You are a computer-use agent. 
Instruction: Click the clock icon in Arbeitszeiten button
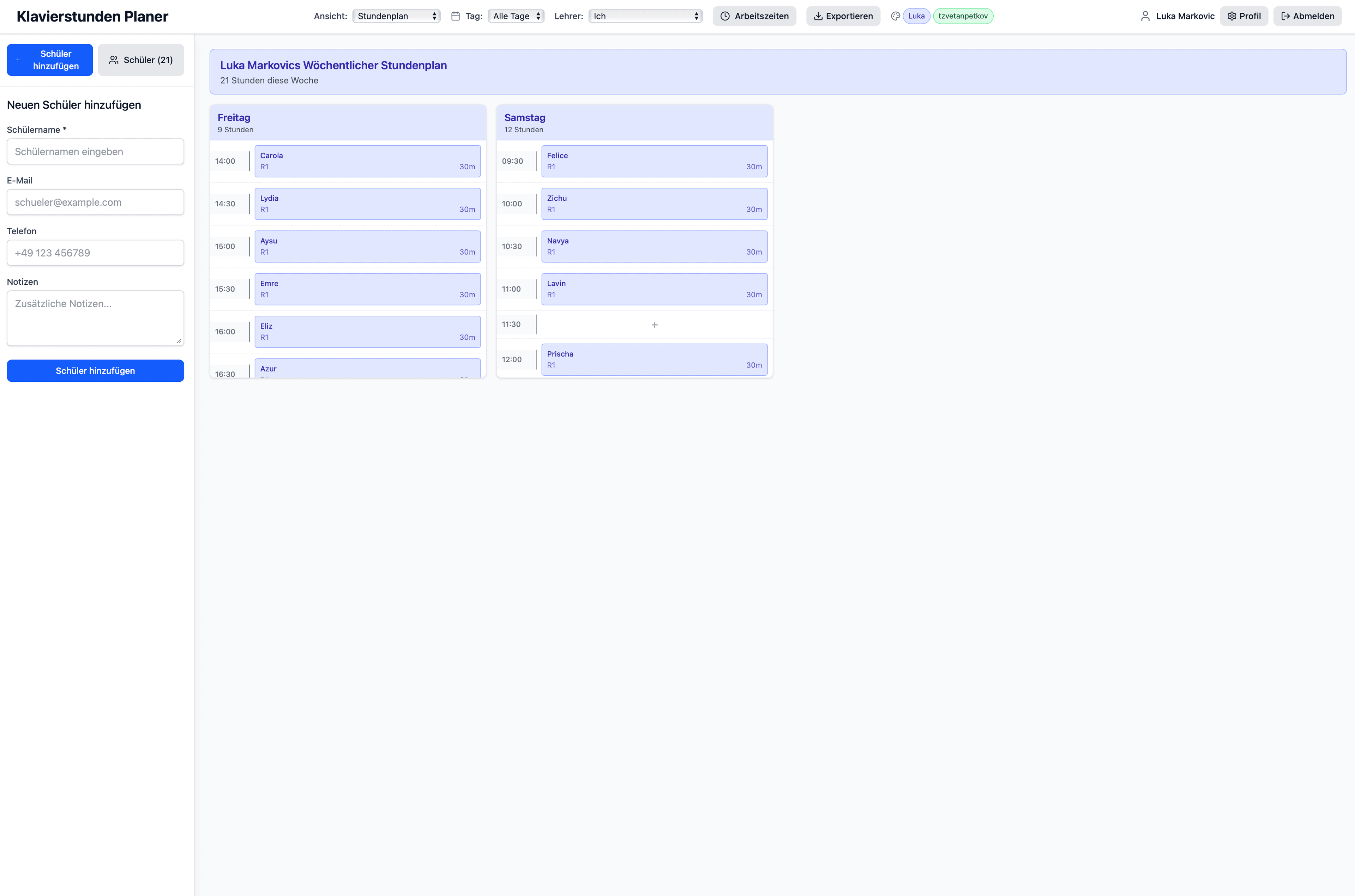(725, 16)
